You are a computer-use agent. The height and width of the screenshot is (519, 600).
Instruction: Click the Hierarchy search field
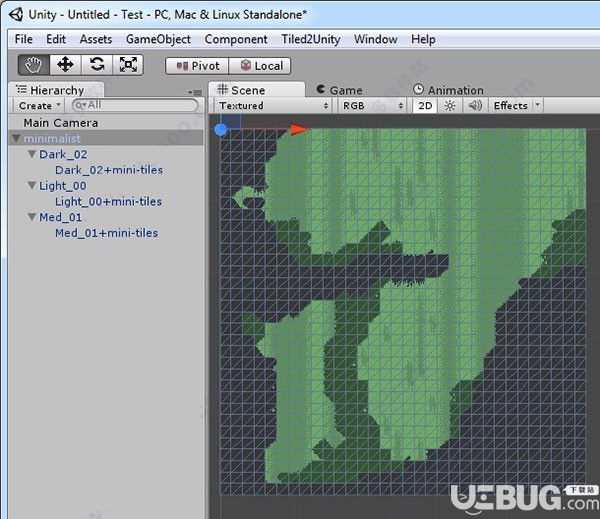click(135, 105)
